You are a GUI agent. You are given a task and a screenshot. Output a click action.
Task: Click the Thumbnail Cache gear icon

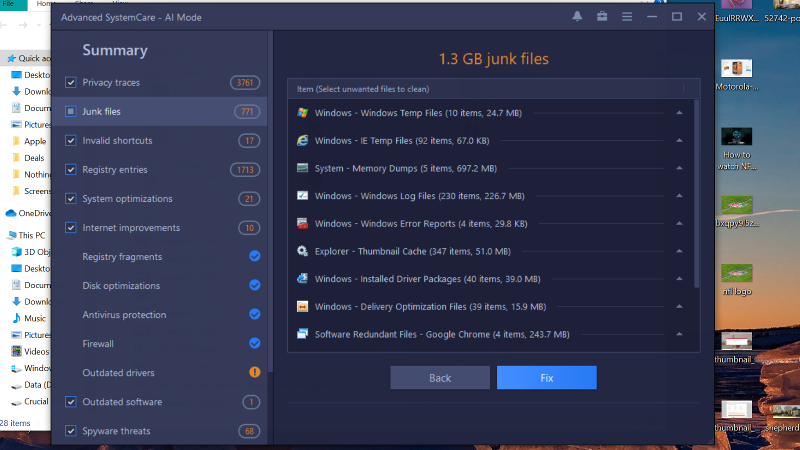click(x=303, y=251)
